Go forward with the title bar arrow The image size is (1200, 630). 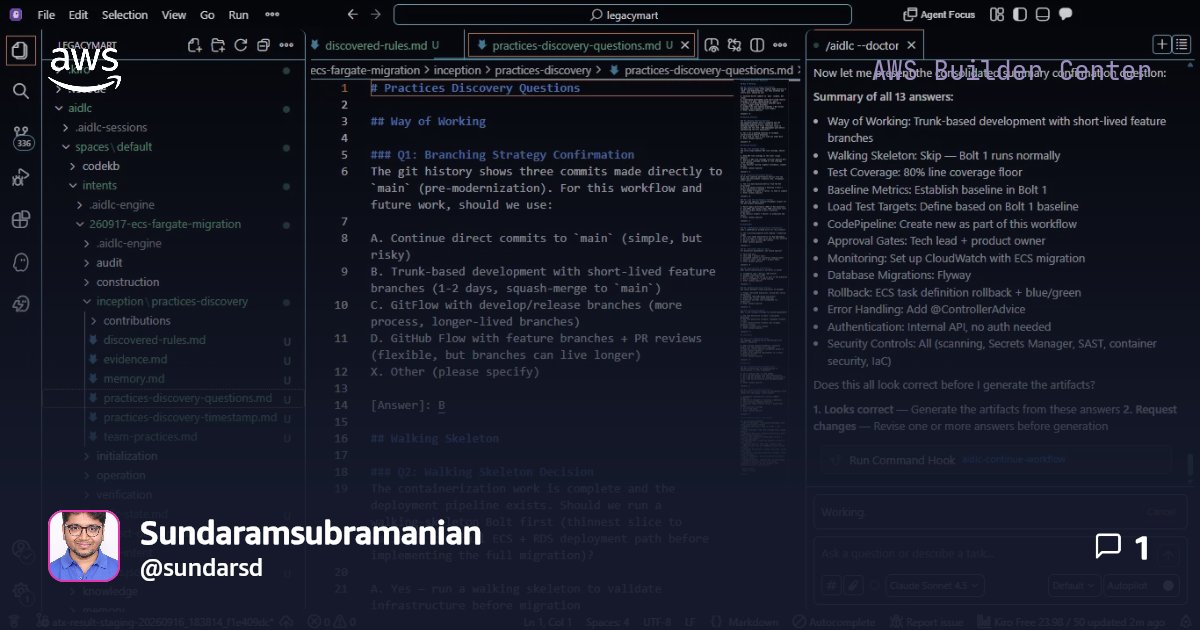(x=375, y=15)
